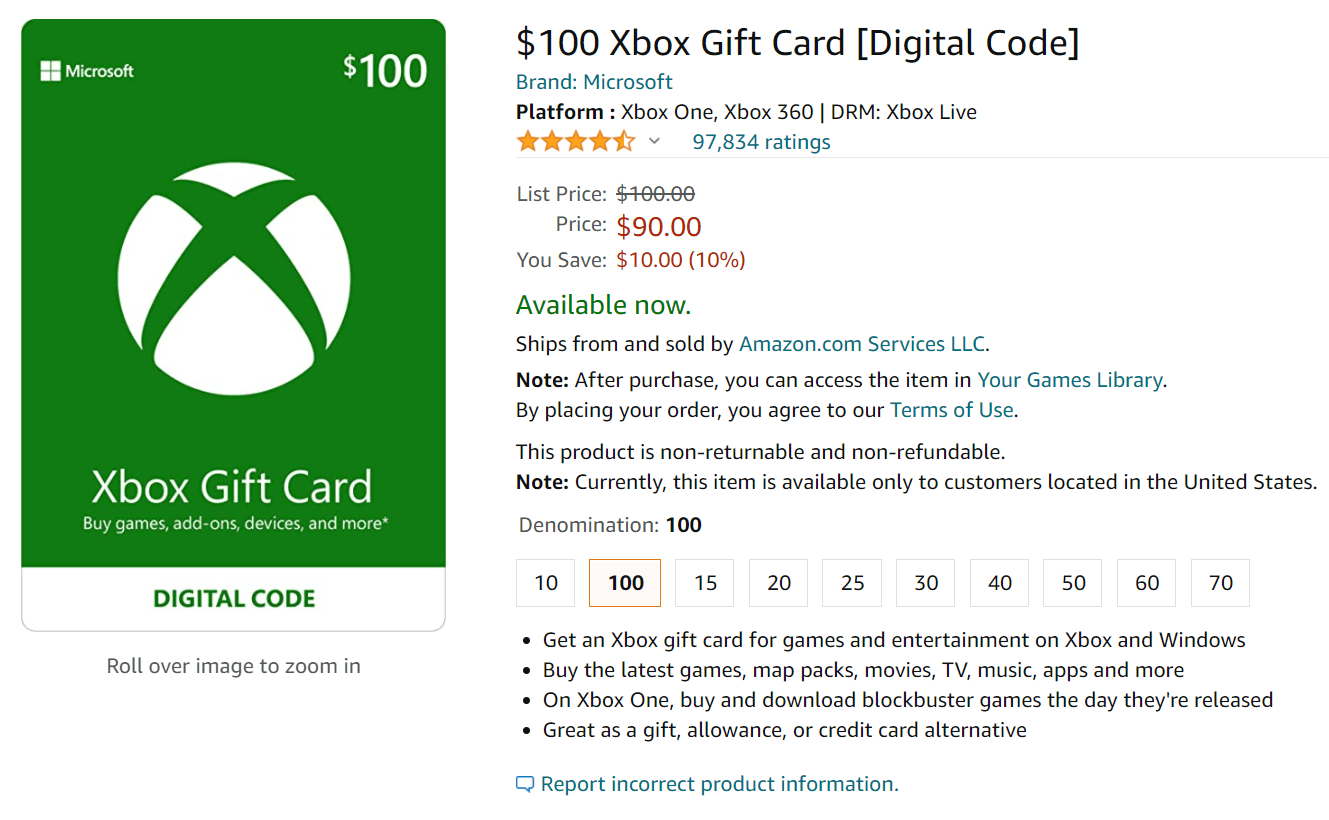Select the $15 denomination
1329x820 pixels.
[x=704, y=582]
